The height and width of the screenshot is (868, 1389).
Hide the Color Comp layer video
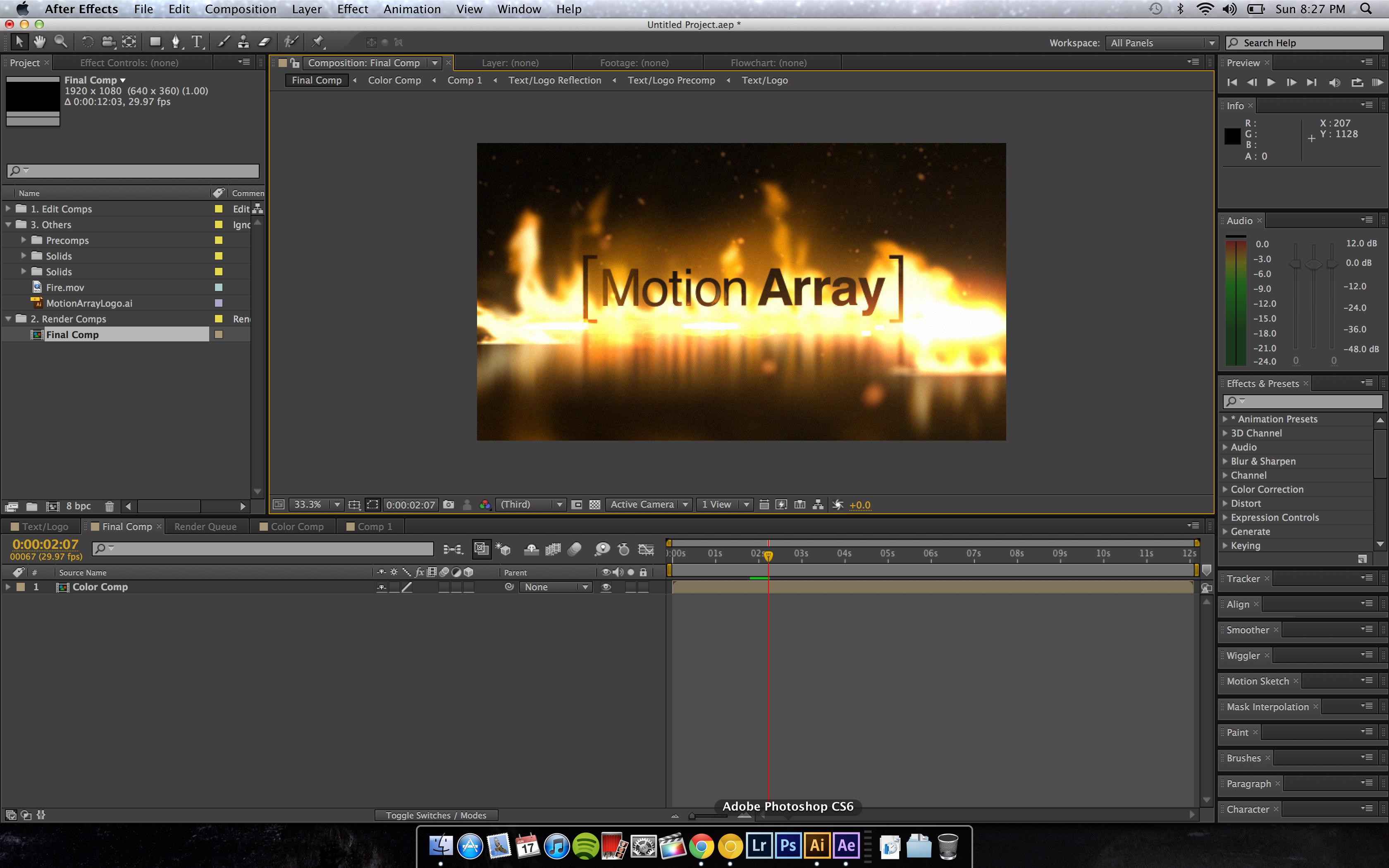point(606,587)
